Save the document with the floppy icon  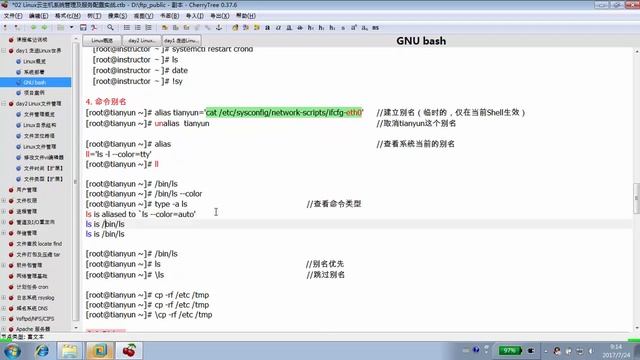click(x=83, y=28)
